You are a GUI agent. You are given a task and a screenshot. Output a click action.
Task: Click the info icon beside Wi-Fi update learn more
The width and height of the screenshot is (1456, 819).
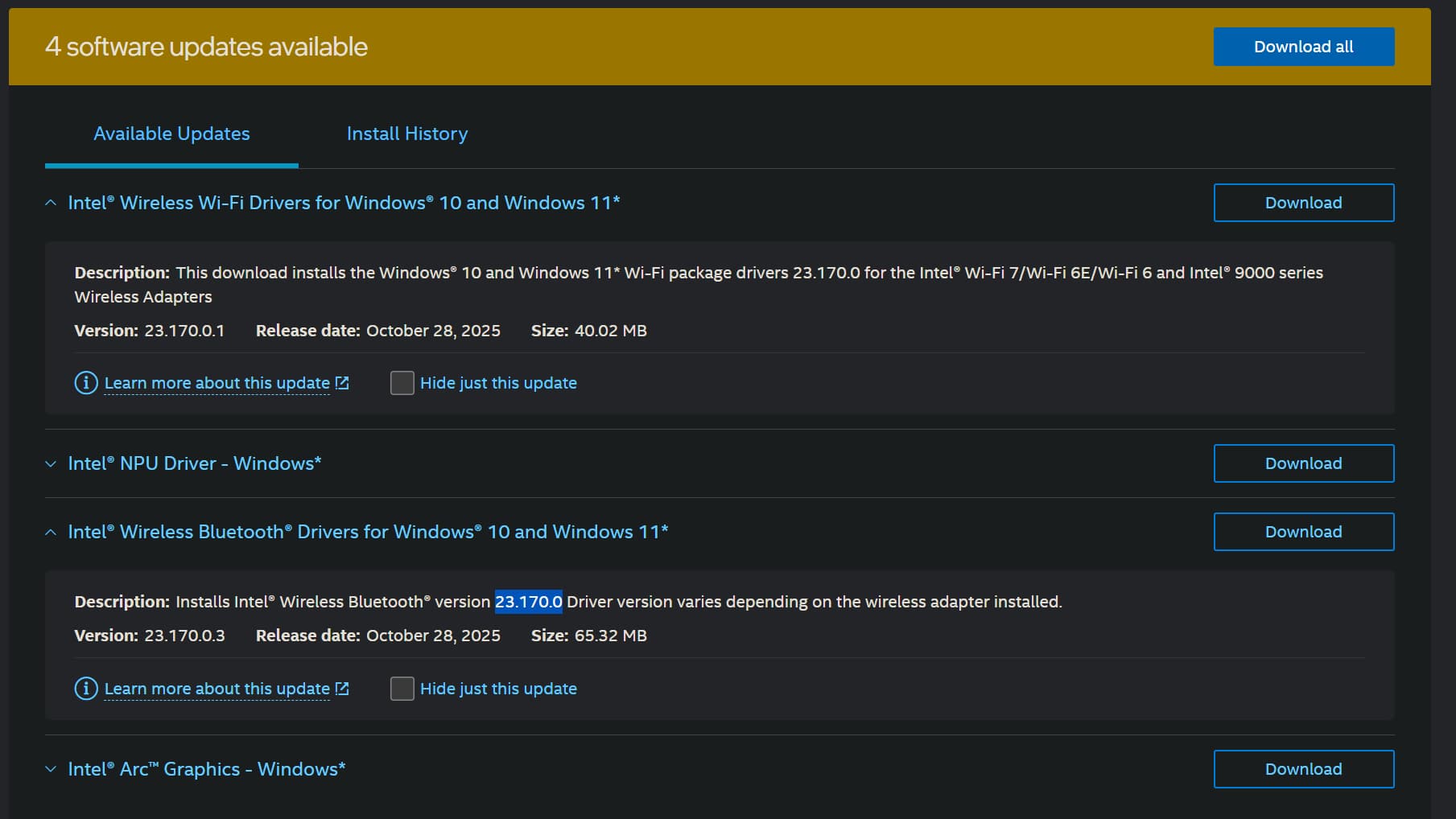tap(85, 383)
